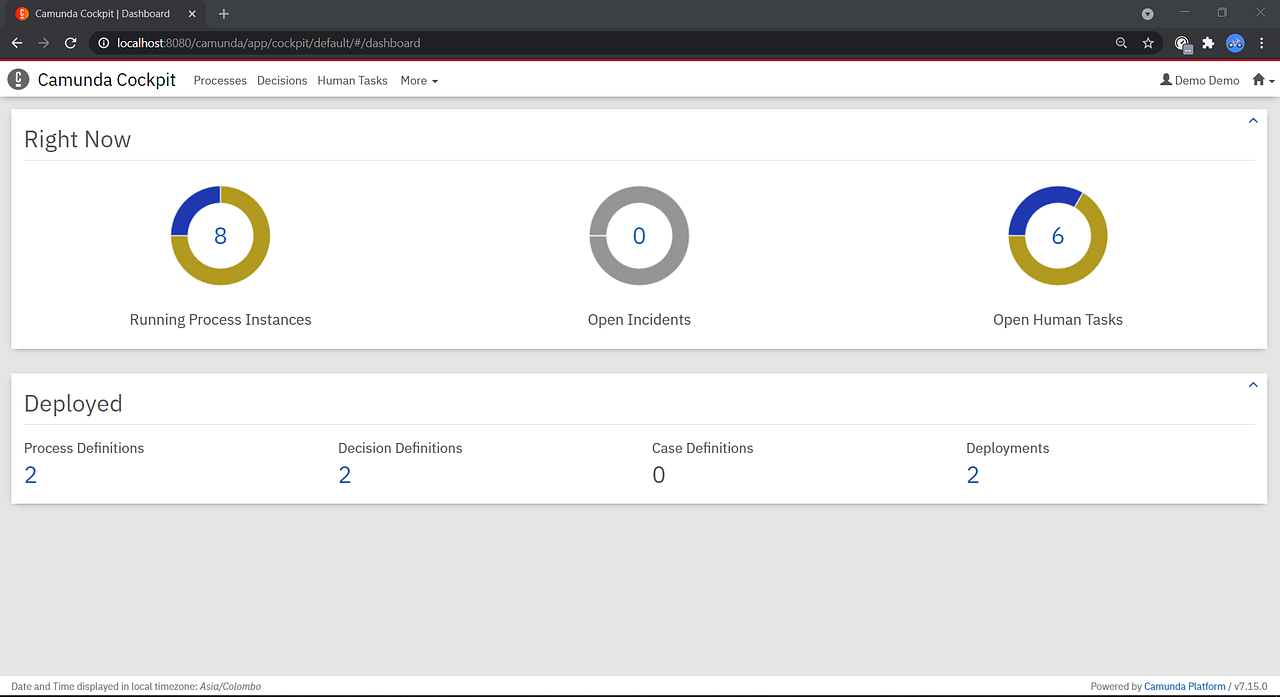Switch to the Processes menu item
1280x697 pixels.
tap(220, 80)
